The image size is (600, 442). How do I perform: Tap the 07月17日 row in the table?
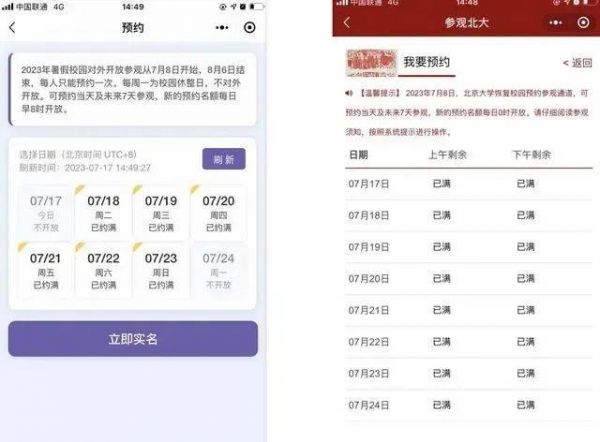pos(470,184)
